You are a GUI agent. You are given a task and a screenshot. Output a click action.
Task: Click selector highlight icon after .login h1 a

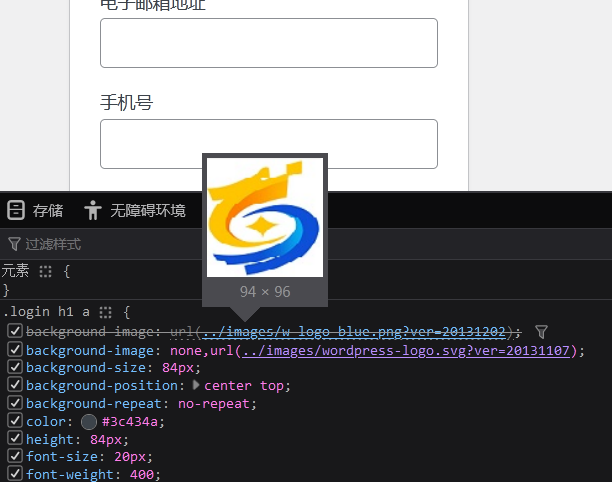click(x=105, y=312)
